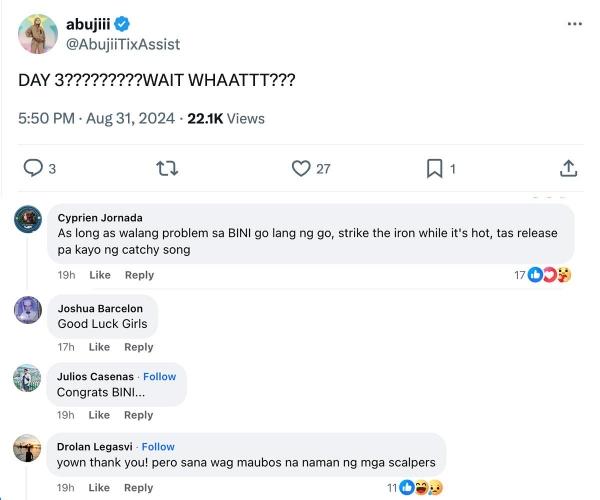Like Drolan Legasvi's comment
Screen dimensions: 600x500
100,488
